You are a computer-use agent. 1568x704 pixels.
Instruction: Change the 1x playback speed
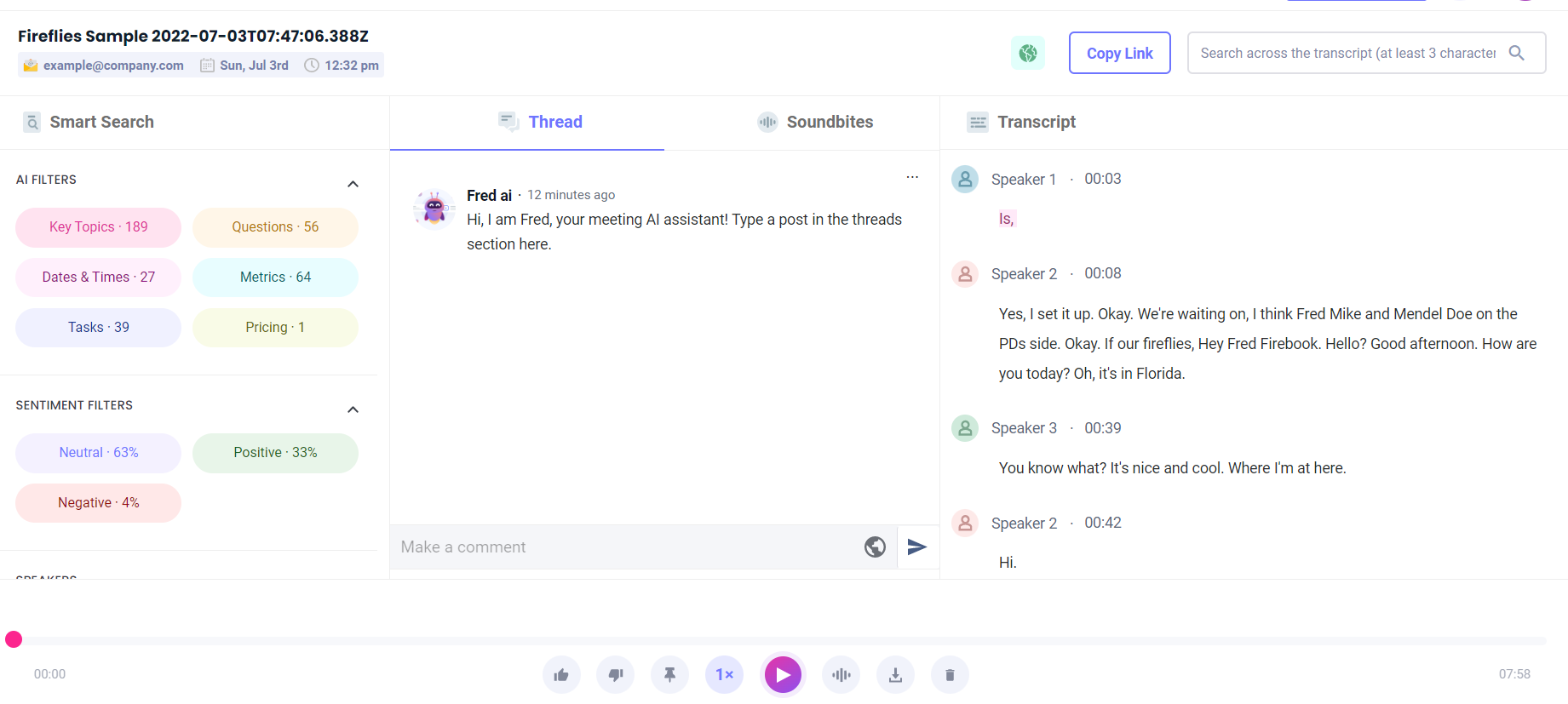pos(725,675)
